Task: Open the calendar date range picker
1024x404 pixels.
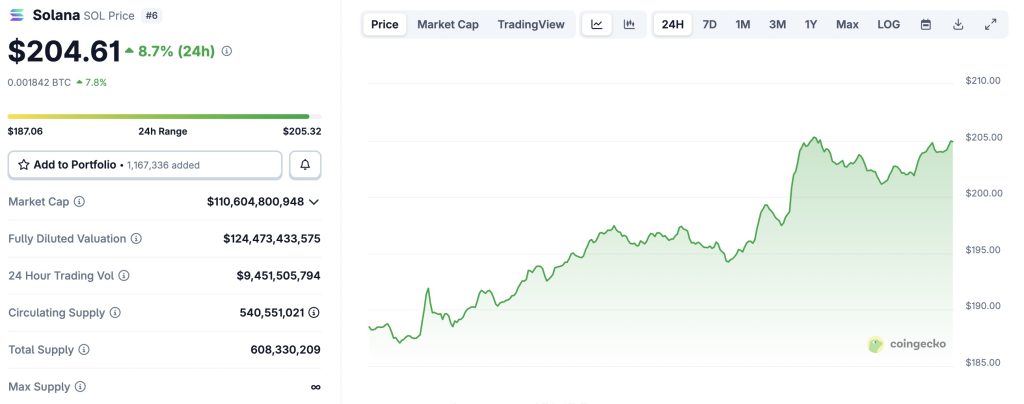Action: click(926, 24)
